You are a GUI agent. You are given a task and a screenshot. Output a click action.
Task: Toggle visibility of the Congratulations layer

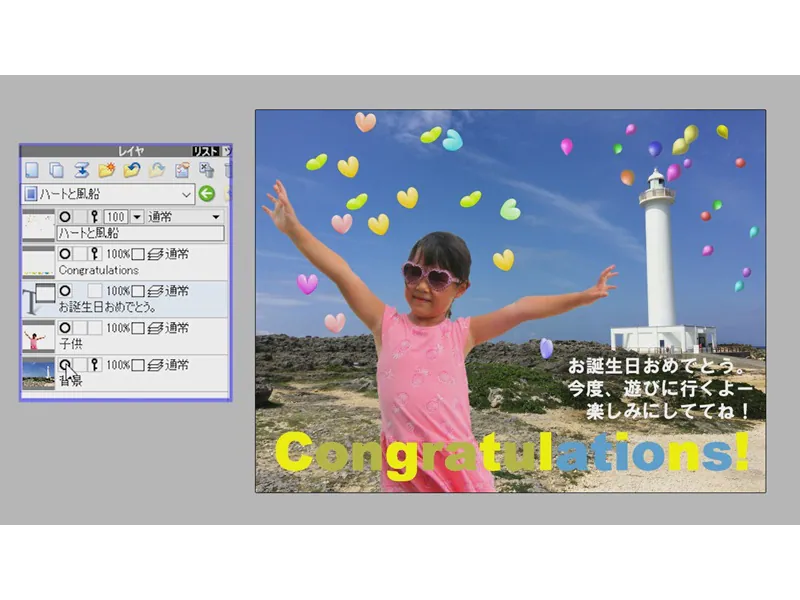[x=65, y=254]
